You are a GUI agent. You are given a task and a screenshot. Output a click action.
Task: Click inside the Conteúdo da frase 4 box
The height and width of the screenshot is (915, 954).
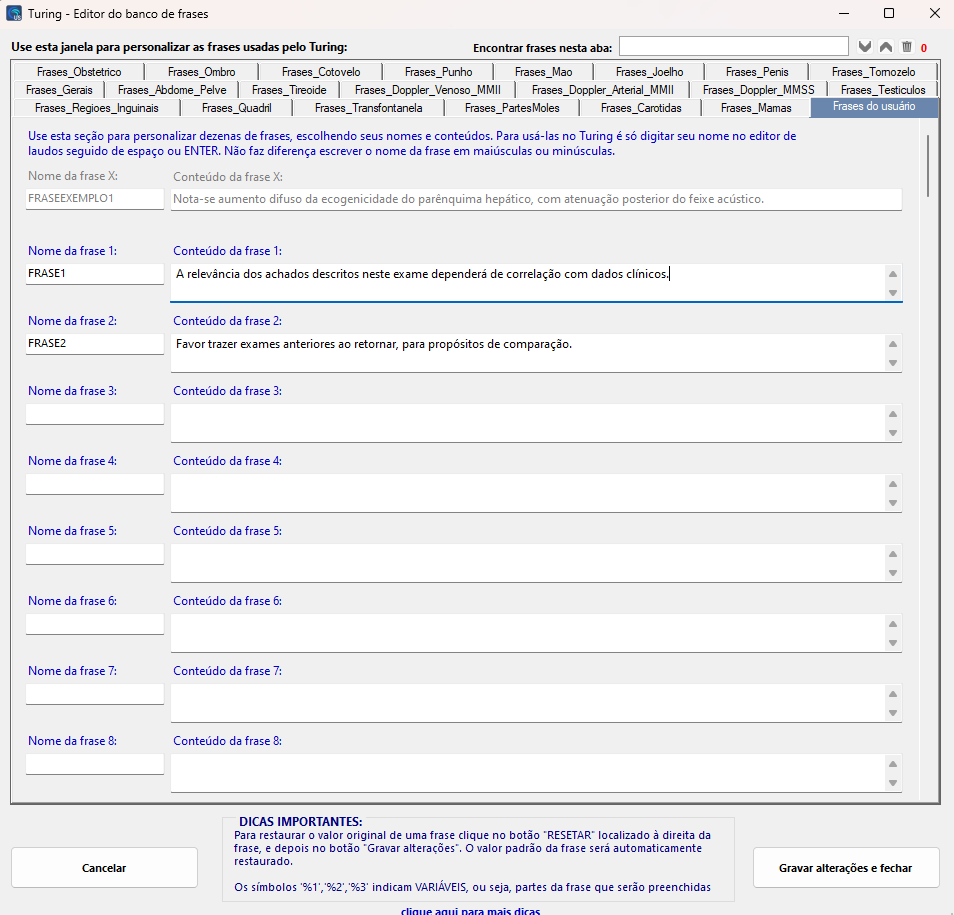pyautogui.click(x=527, y=492)
